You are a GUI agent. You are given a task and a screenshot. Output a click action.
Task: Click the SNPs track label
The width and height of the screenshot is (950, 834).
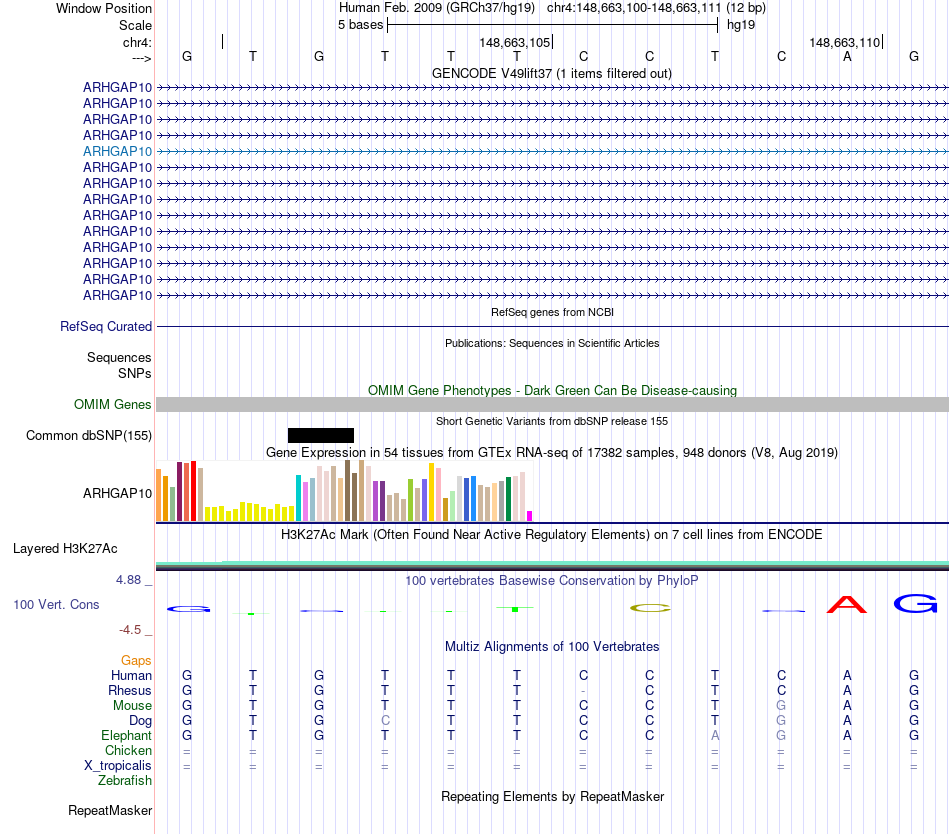point(135,373)
